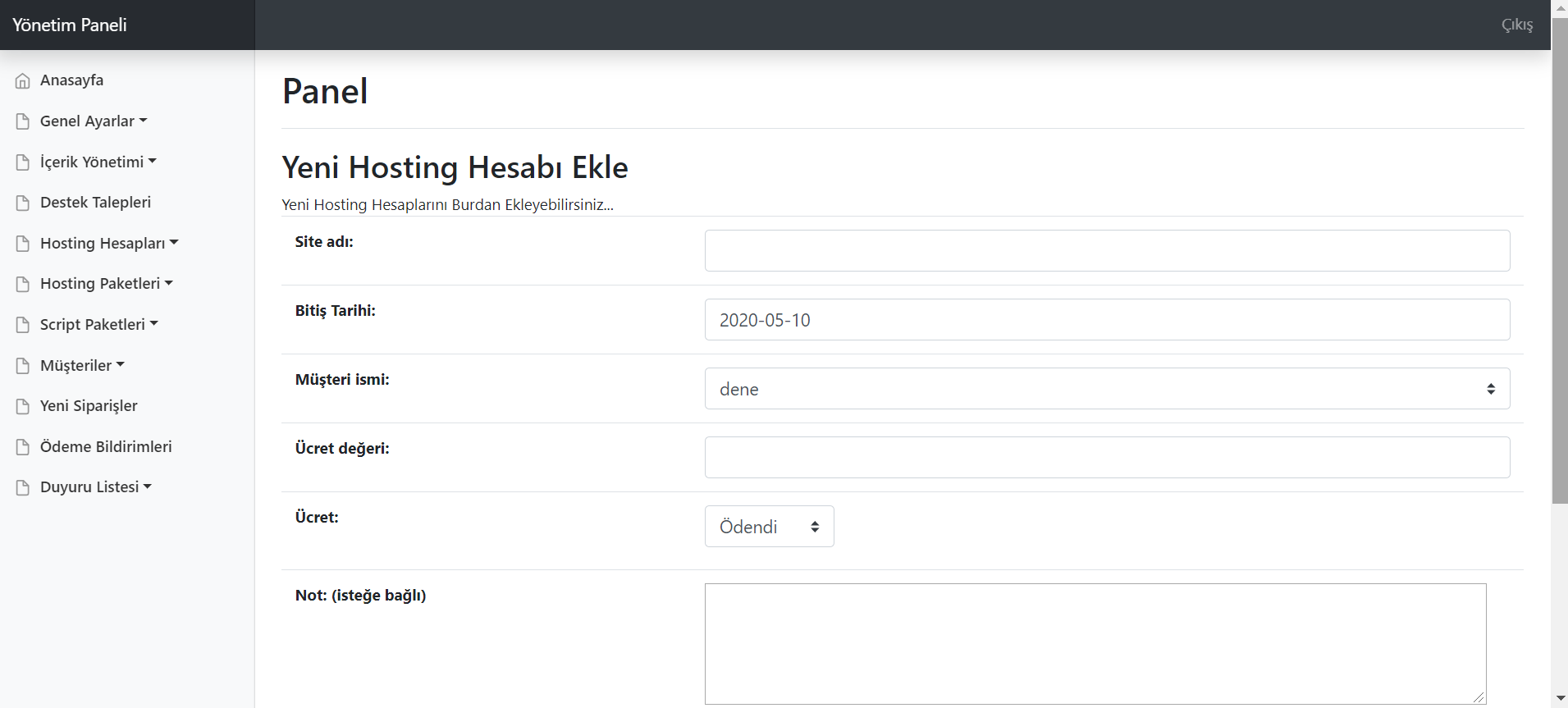Click the page's vertical scrollbar down arrow
1568x708 pixels.
point(1560,699)
